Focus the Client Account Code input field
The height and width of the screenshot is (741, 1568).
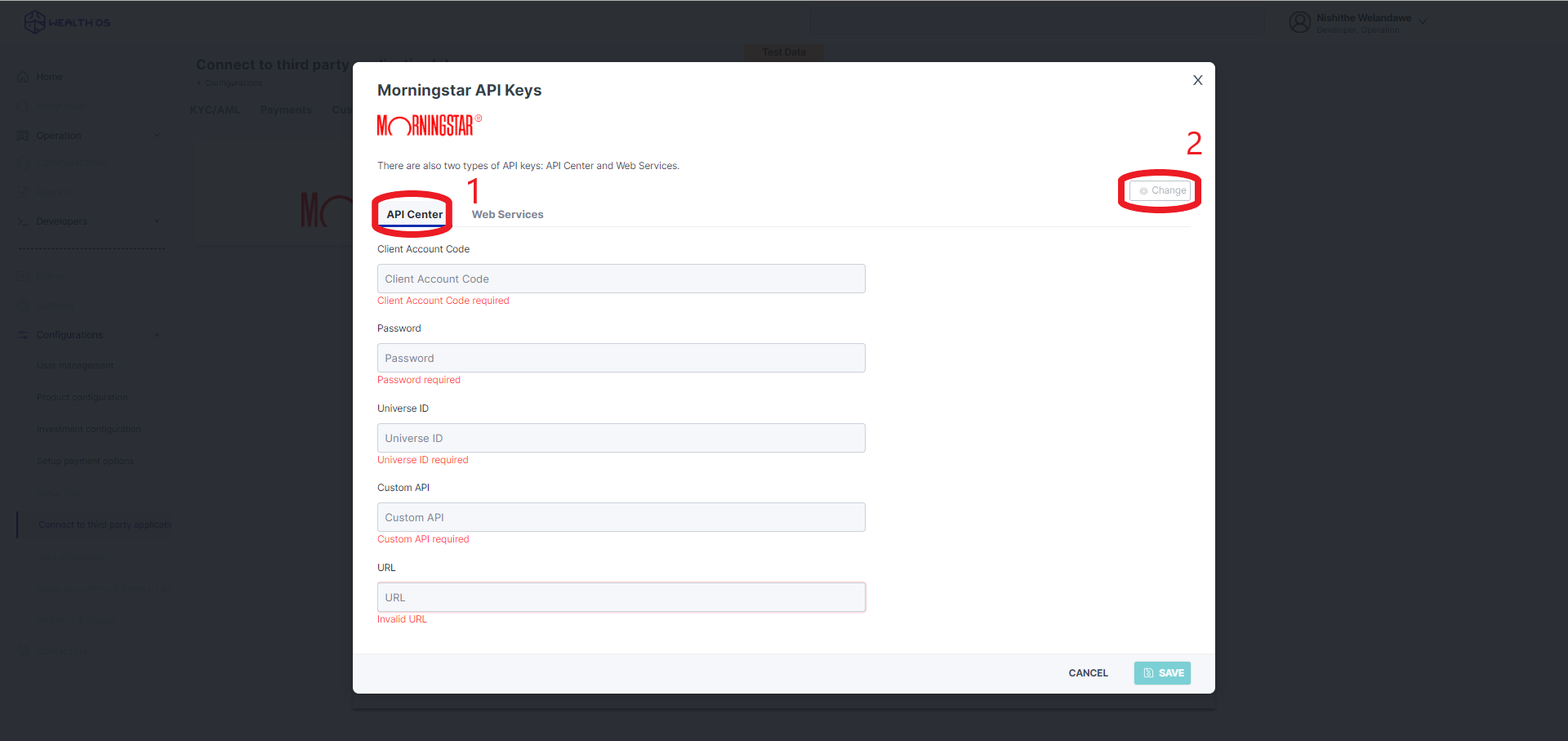[621, 279]
